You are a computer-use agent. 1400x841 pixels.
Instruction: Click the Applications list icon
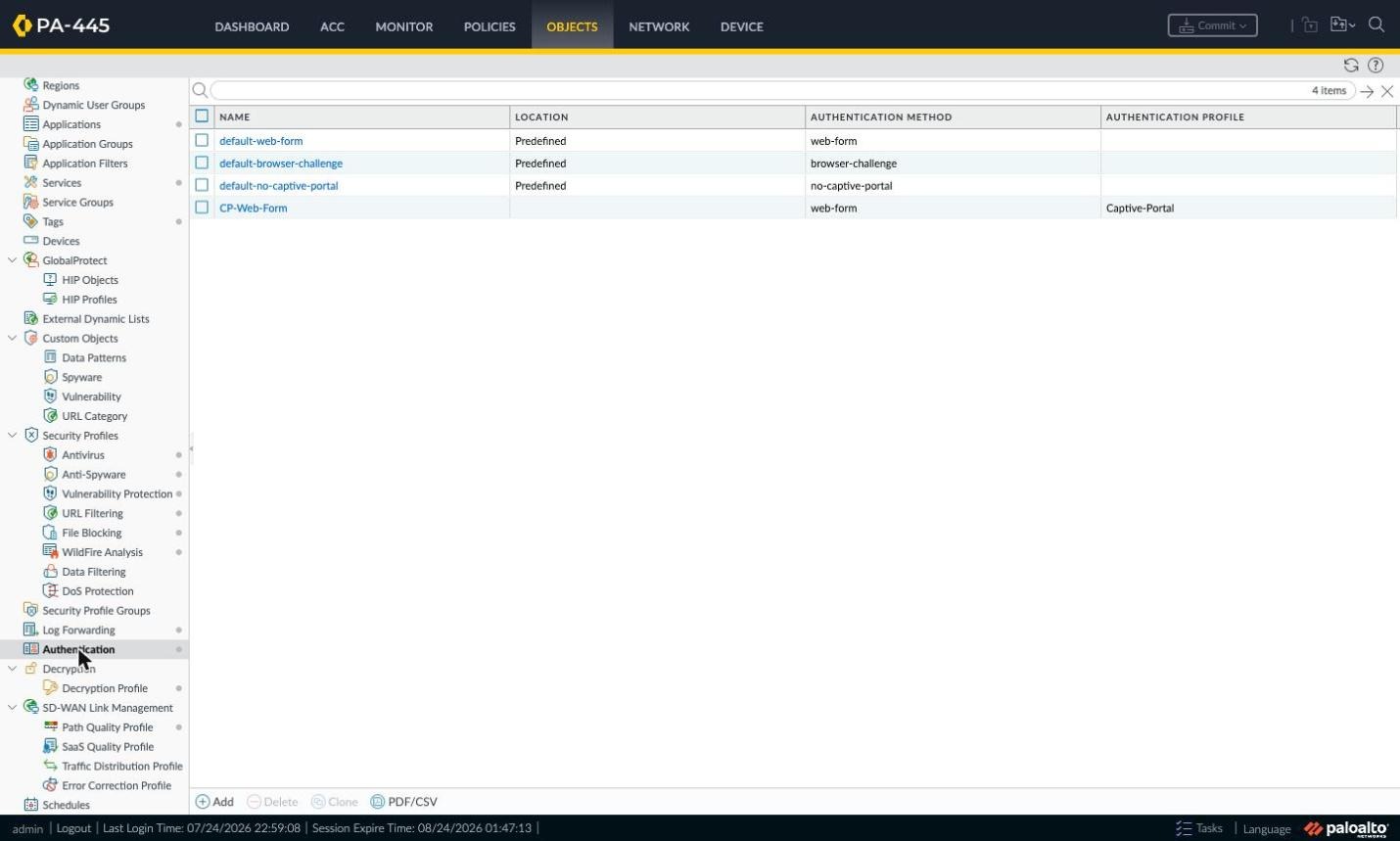pyautogui.click(x=30, y=124)
